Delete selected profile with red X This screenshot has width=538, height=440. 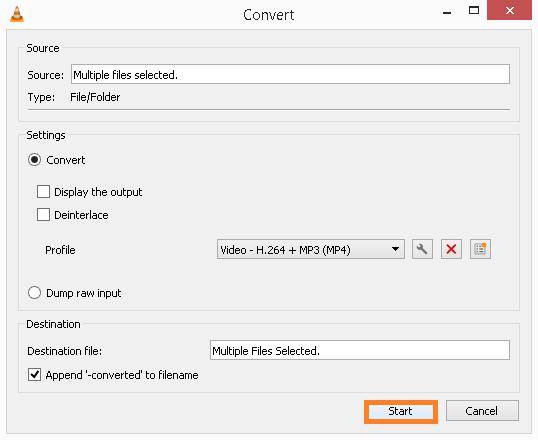click(x=451, y=249)
